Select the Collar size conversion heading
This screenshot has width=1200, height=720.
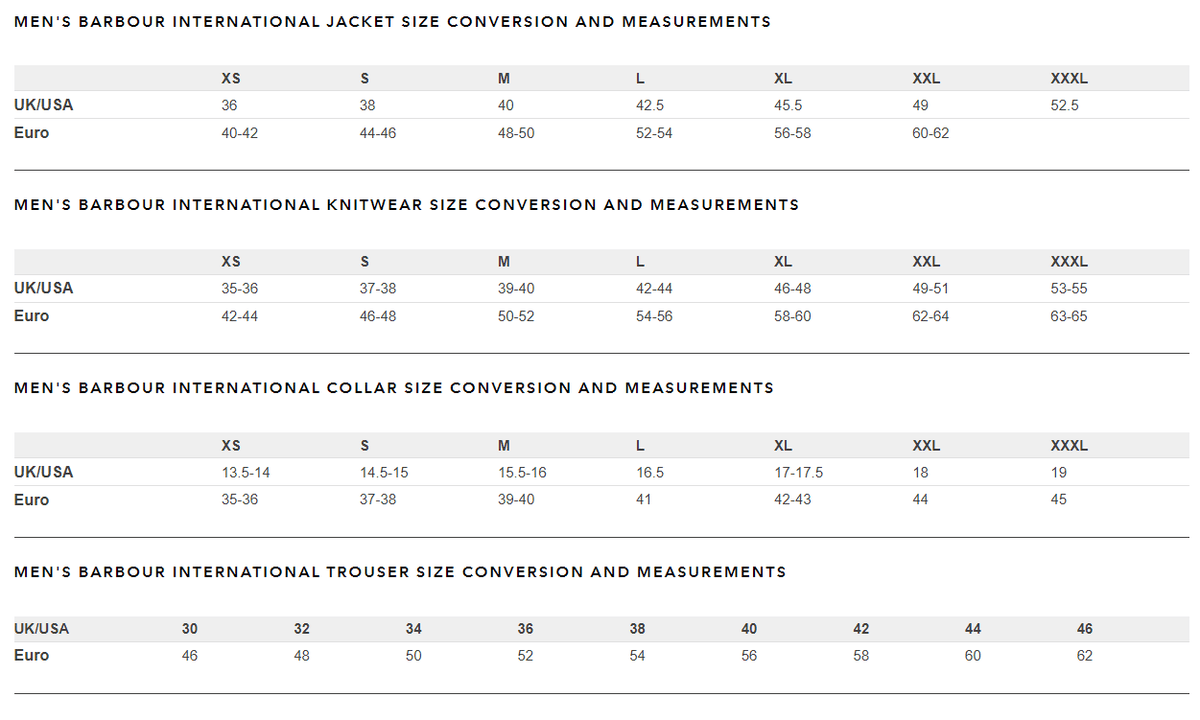coord(394,388)
